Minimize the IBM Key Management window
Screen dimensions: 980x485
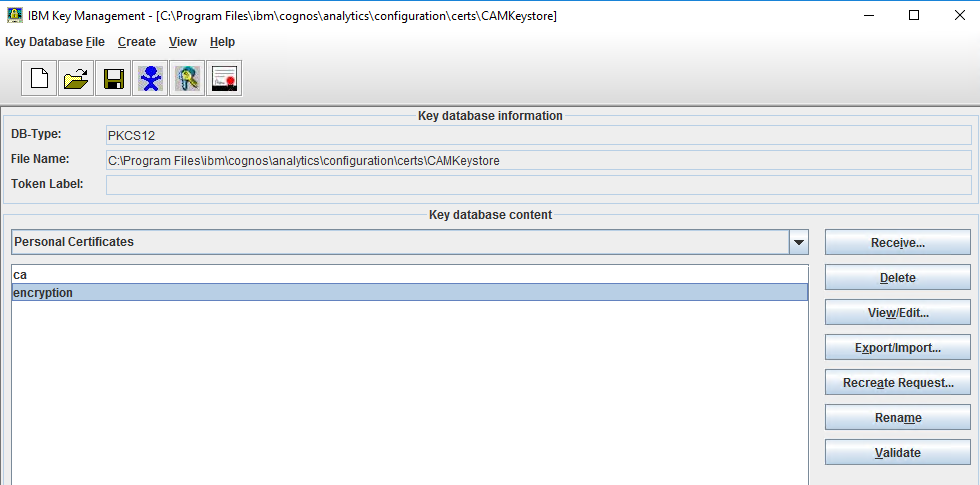point(868,15)
